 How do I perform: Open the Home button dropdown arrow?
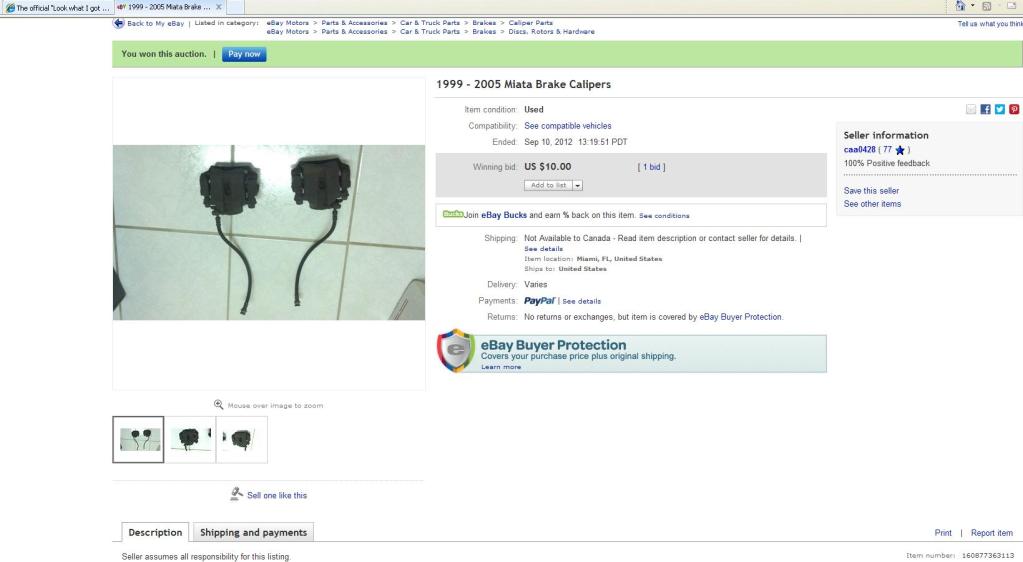point(972,6)
